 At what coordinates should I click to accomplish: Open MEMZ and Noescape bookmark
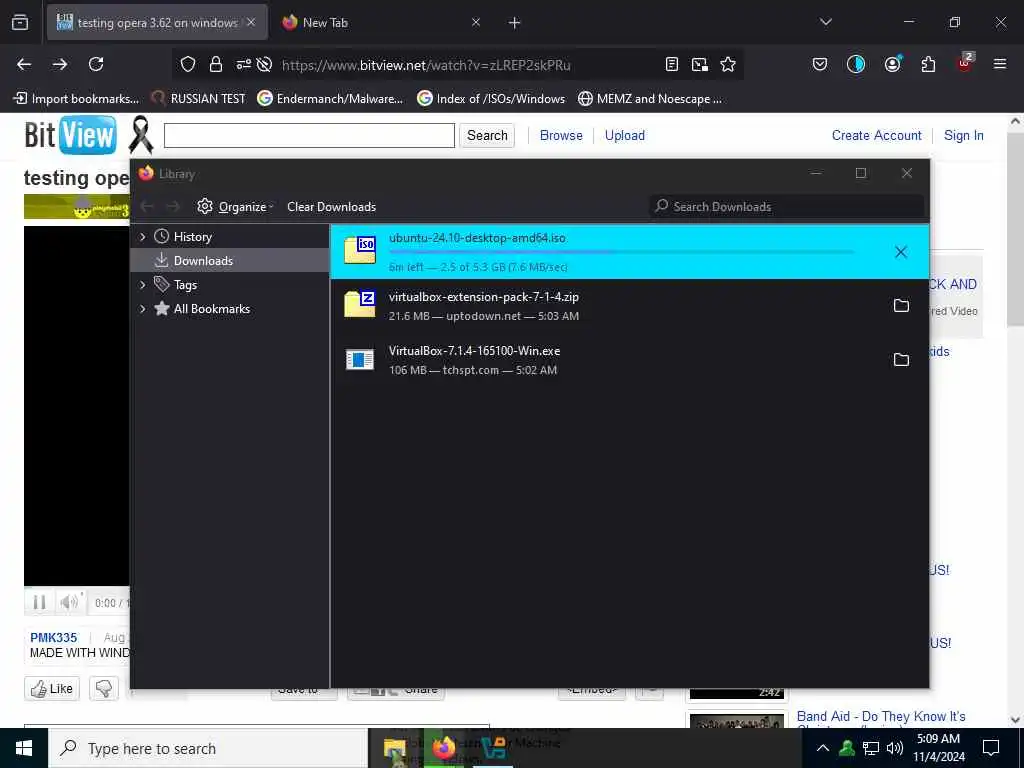pos(650,99)
